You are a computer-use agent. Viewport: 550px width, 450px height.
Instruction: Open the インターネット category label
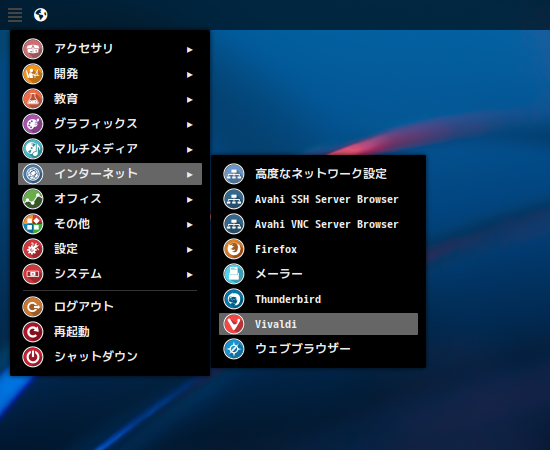coord(96,174)
